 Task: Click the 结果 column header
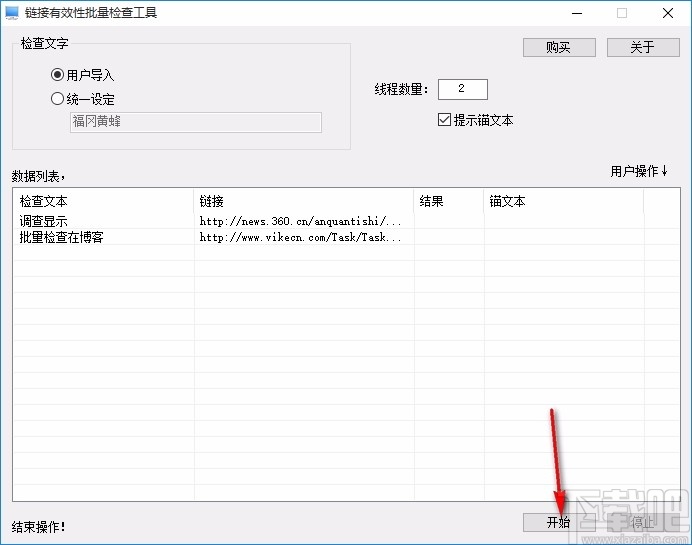(x=449, y=201)
